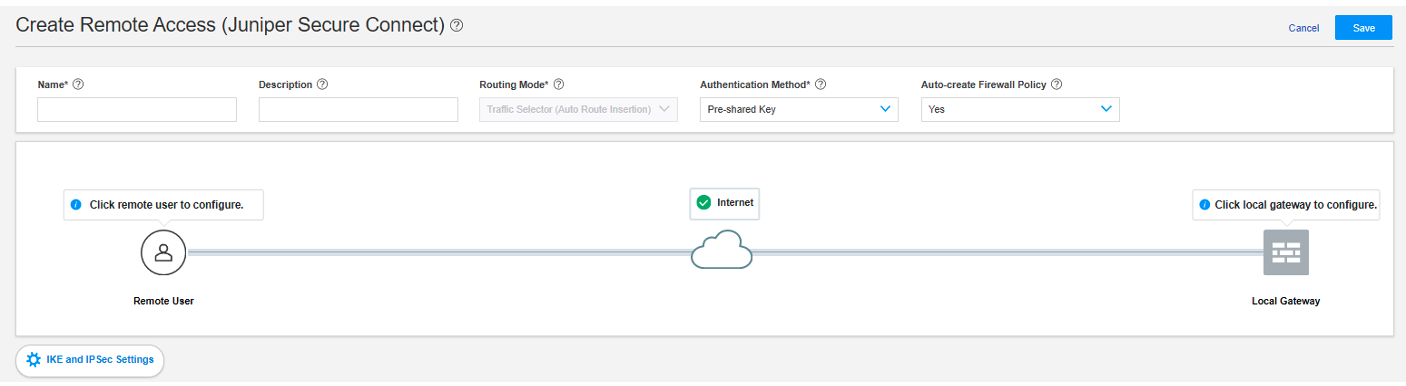Show help for Name field
This screenshot has height=386, width=1406.
(x=78, y=85)
